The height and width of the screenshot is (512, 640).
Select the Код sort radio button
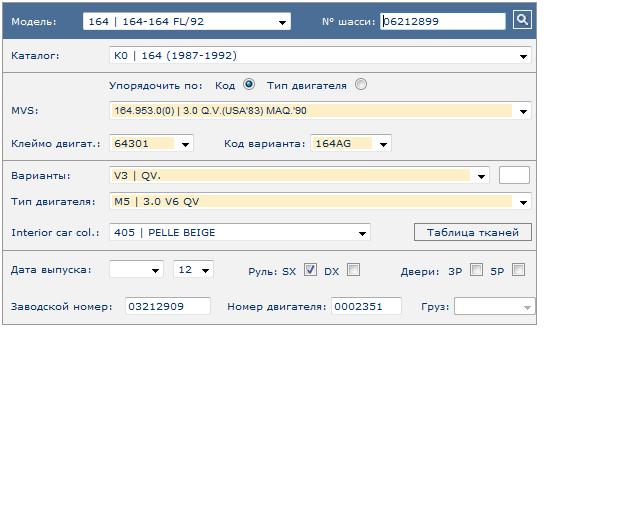249,84
